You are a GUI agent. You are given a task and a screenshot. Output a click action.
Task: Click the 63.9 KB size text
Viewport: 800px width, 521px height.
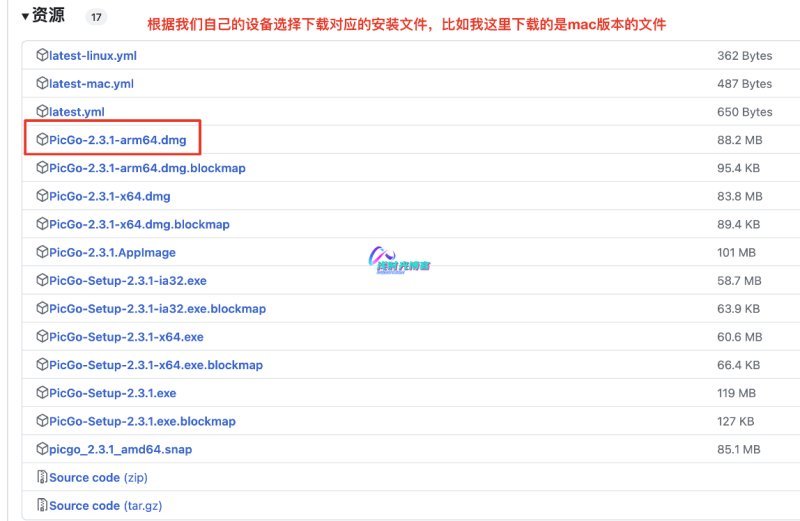tap(738, 309)
